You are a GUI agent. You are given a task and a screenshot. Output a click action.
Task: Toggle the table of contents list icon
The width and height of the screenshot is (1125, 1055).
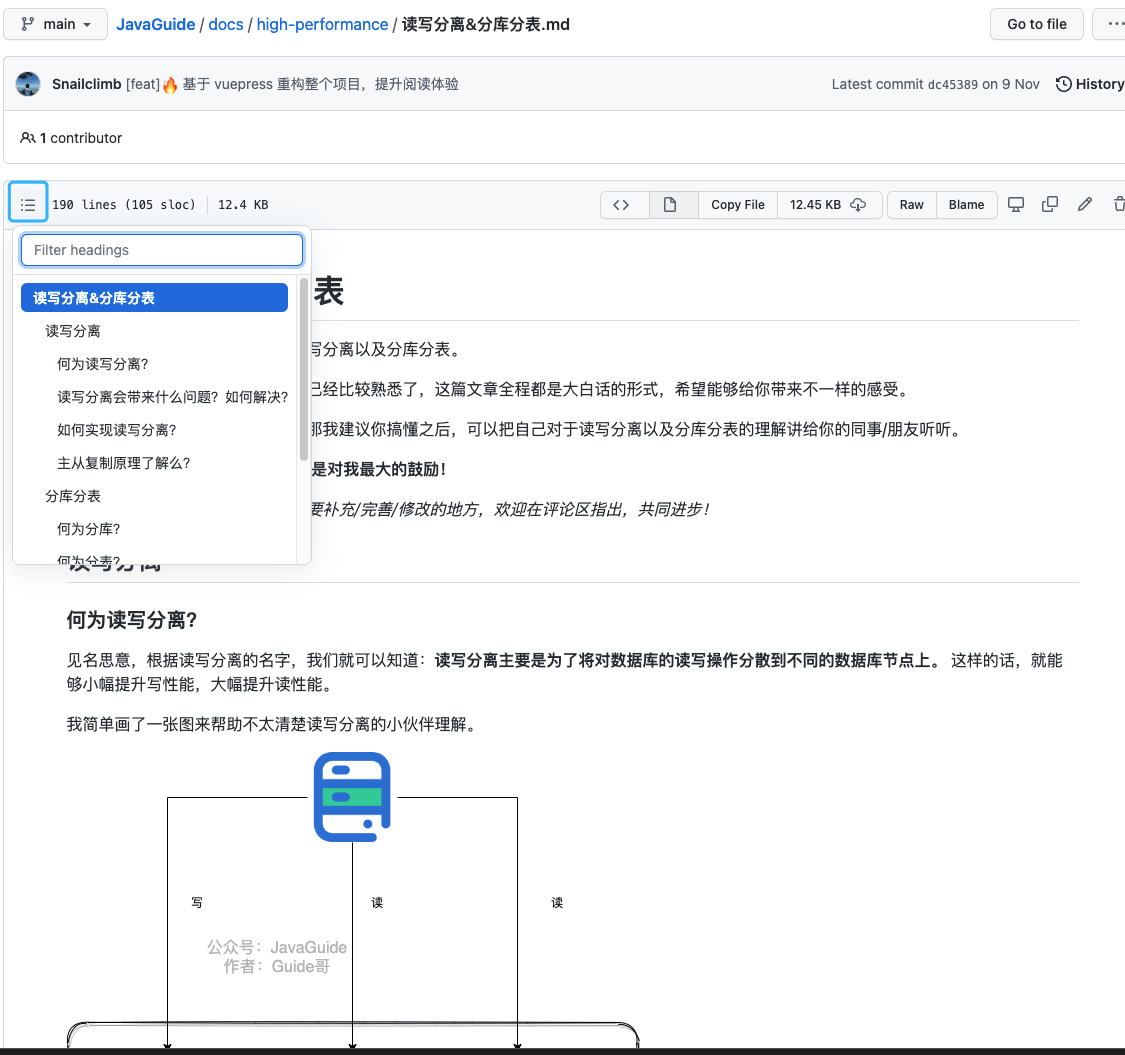[x=28, y=204]
